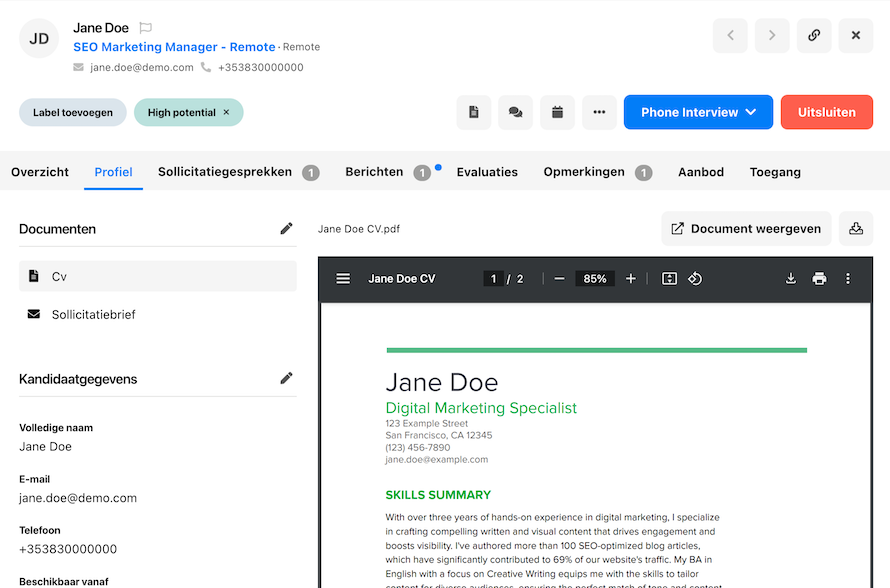Click the JD avatar
Viewport: 890px width, 588px height.
pos(39,38)
